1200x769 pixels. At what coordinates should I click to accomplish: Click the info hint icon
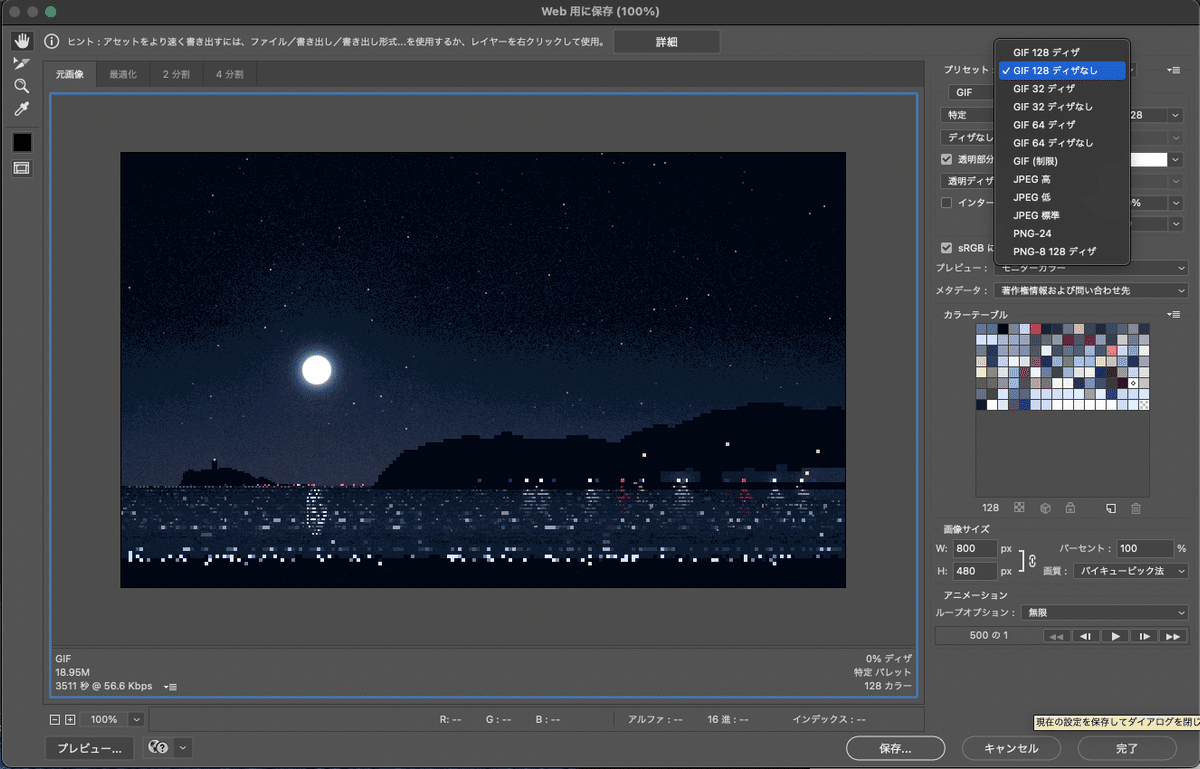(x=51, y=41)
